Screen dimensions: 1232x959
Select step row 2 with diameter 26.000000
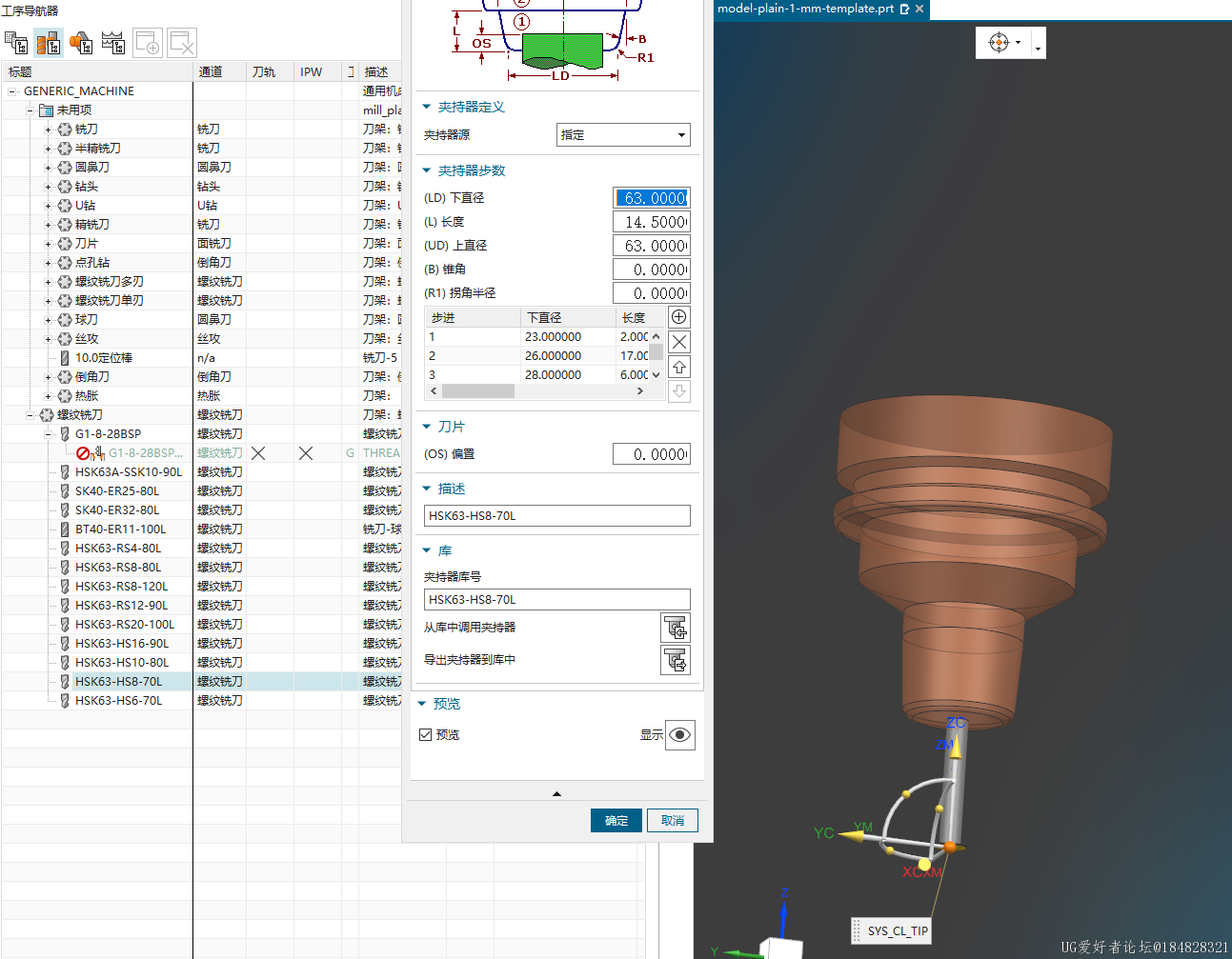[536, 356]
